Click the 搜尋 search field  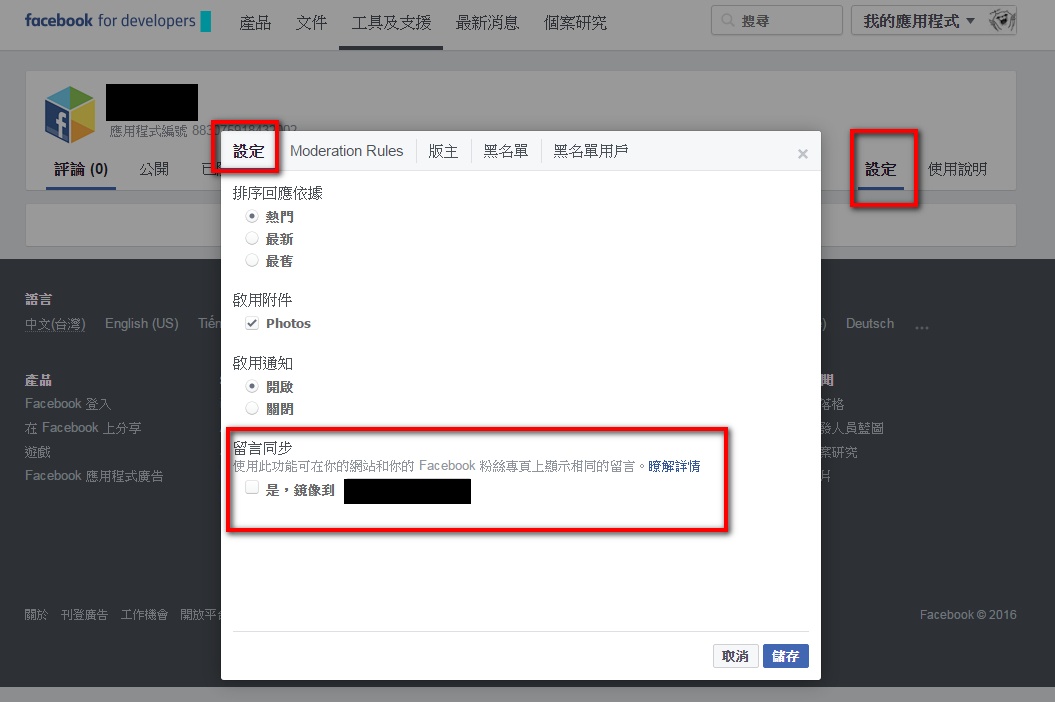point(776,20)
